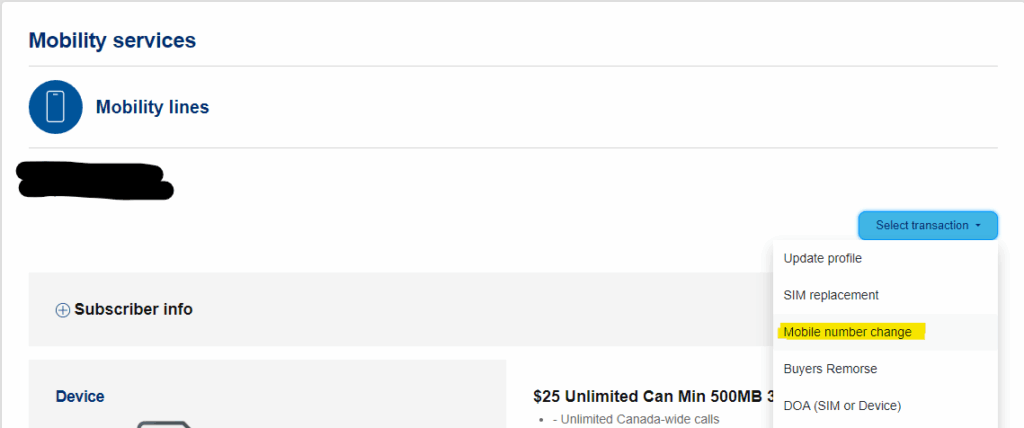Click the plus icon beside Subscriber info
The height and width of the screenshot is (428, 1024).
coord(62,310)
